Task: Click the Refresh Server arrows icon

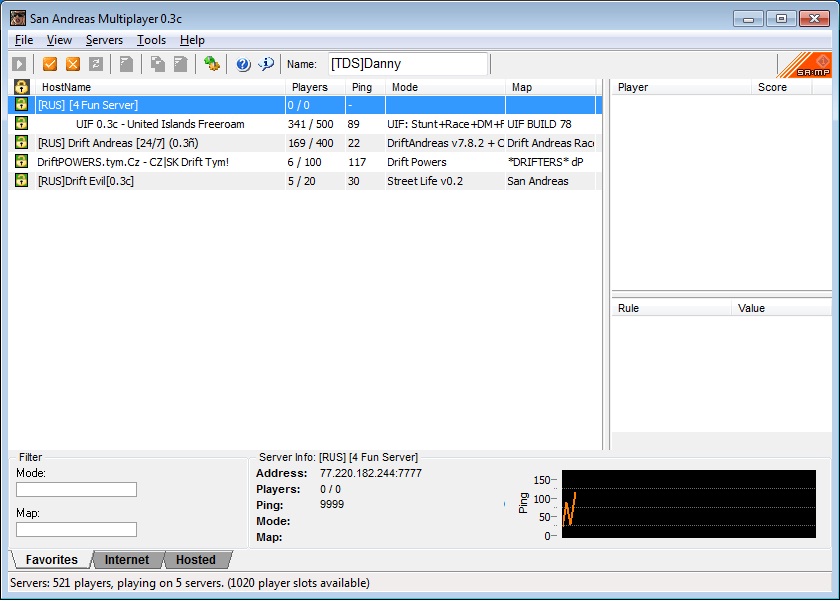Action: pos(96,64)
